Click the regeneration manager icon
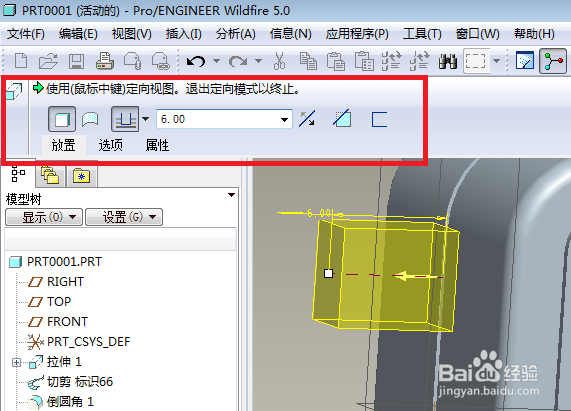Image resolution: width=571 pixels, height=411 pixels. click(419, 61)
